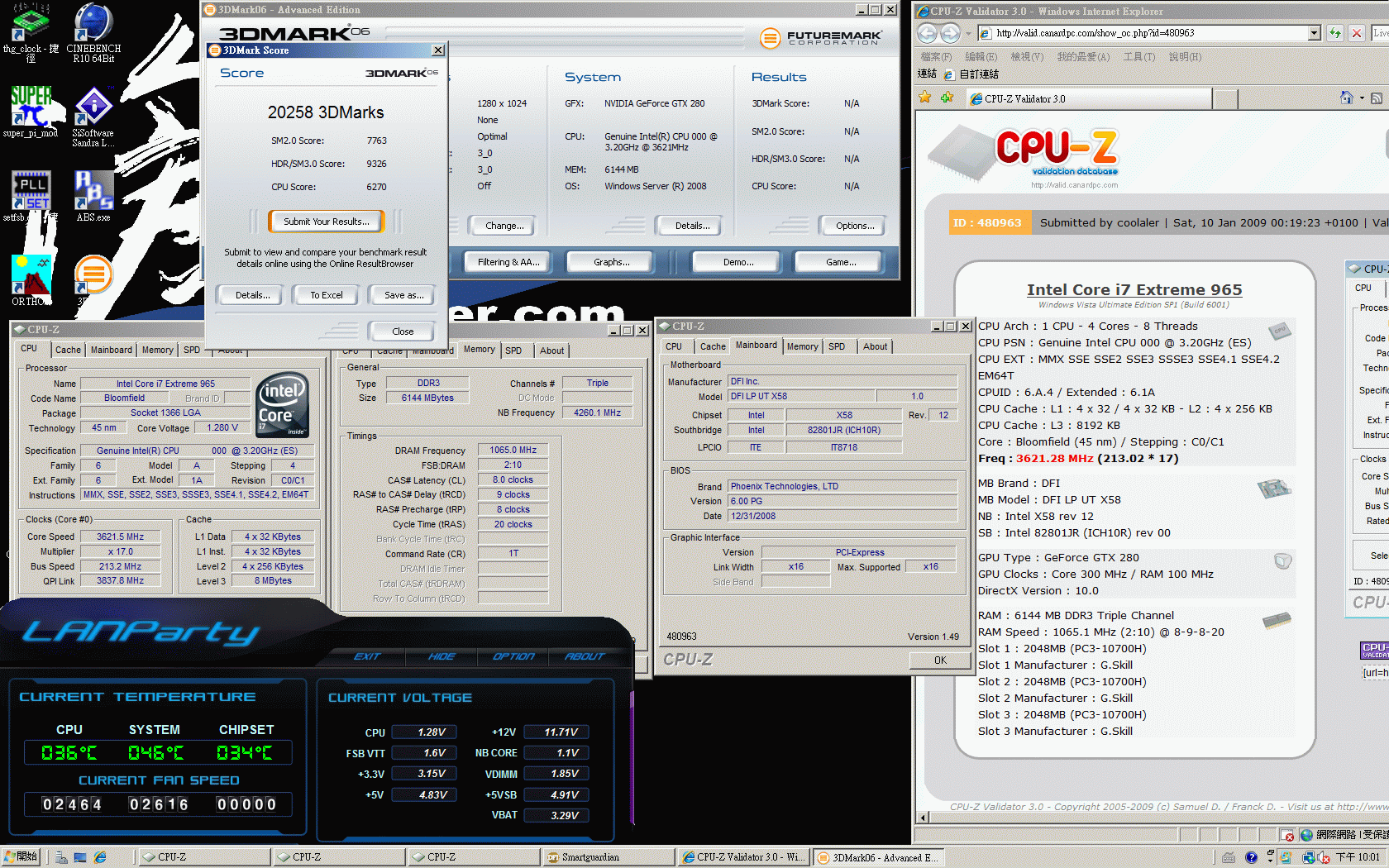The width and height of the screenshot is (1389, 868).
Task: Launch Internet Explorer from Quick Launch
Action: pos(100,857)
